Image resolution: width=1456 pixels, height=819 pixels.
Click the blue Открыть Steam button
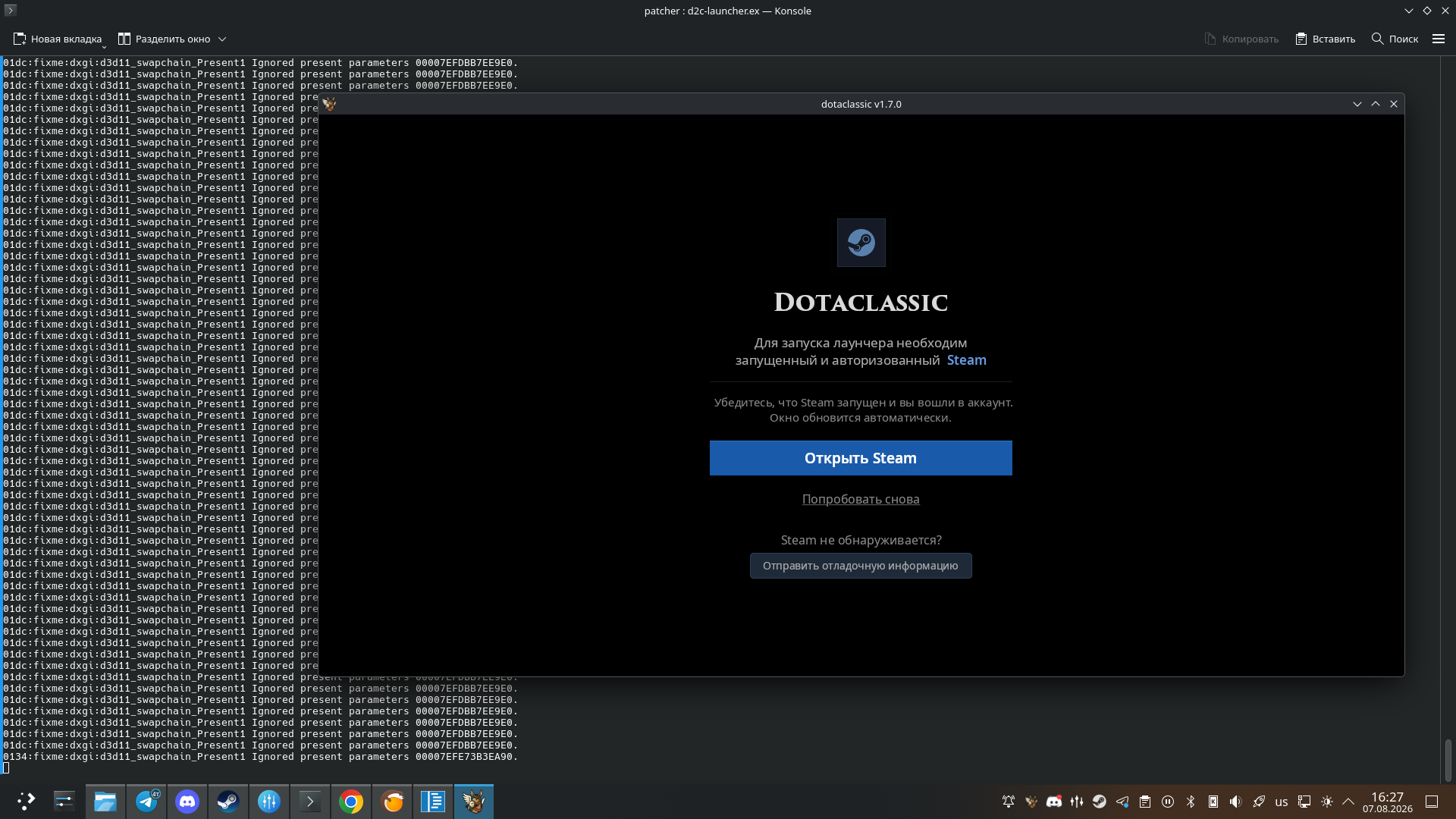[x=861, y=458]
